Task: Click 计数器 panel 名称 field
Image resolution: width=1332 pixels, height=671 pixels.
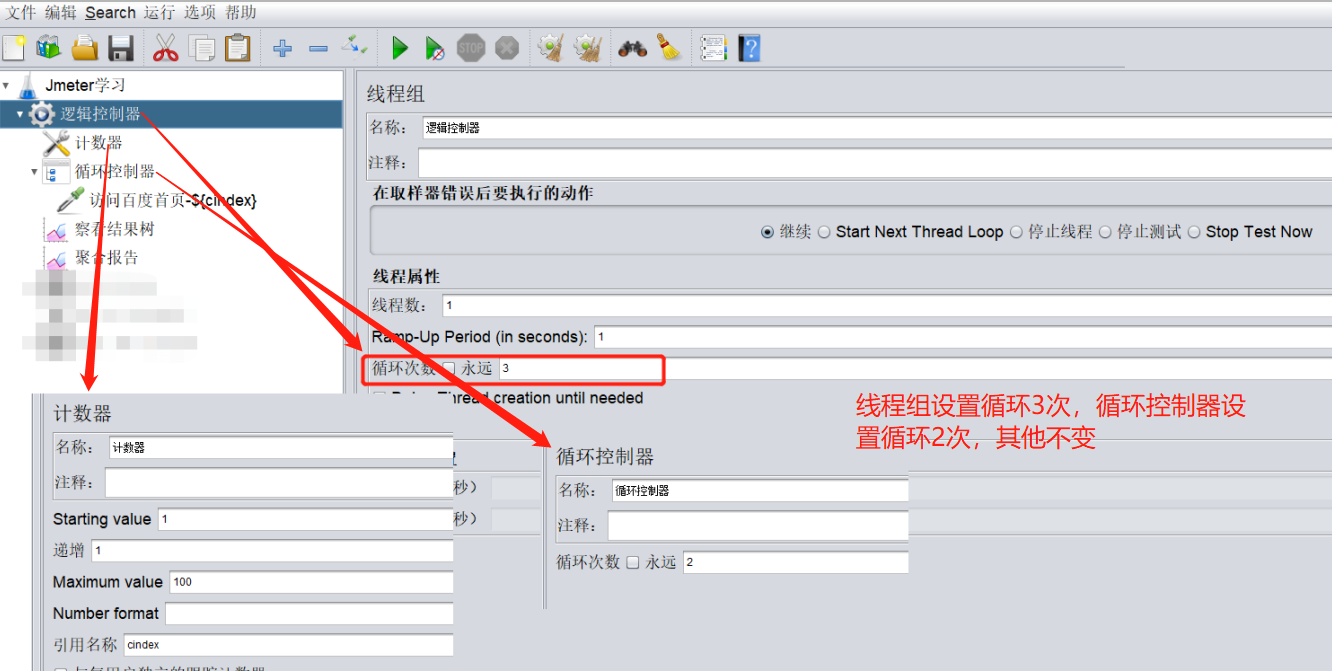Action: coord(280,447)
